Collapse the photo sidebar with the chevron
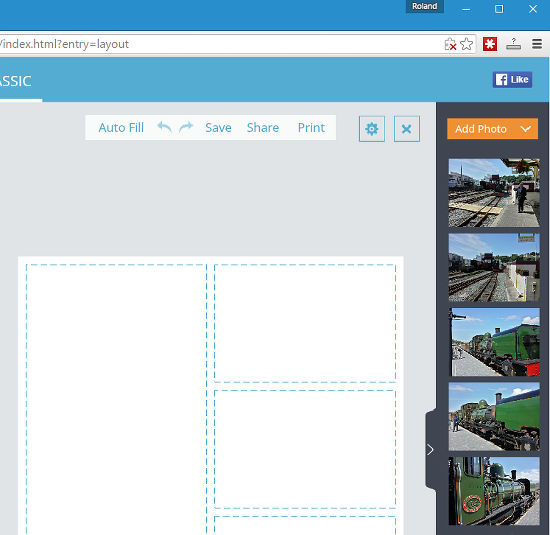Image resolution: width=550 pixels, height=535 pixels. 430,449
